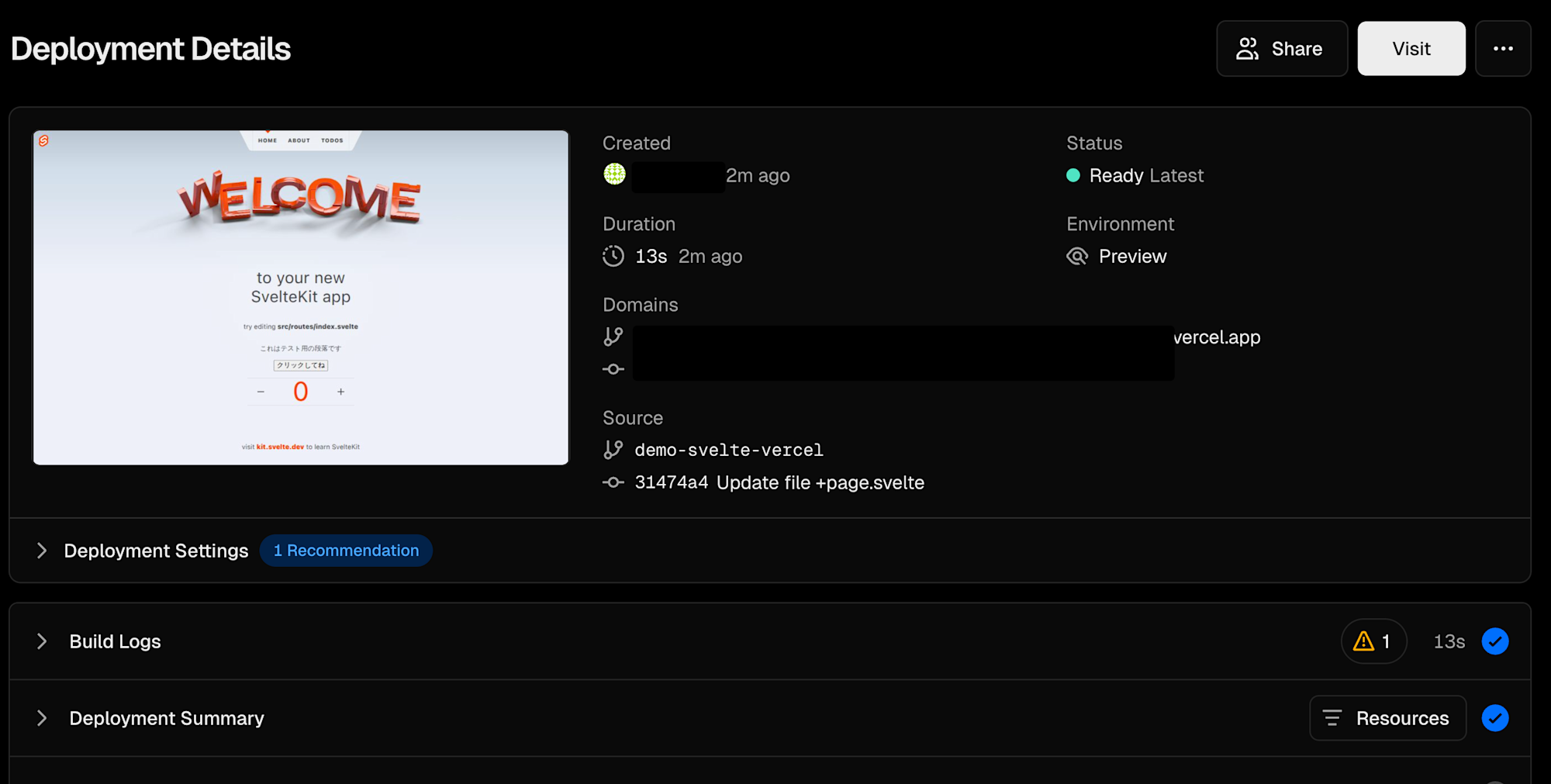Click the '13s' build time in Build Logs row
The image size is (1551, 784).
pyautogui.click(x=1449, y=641)
